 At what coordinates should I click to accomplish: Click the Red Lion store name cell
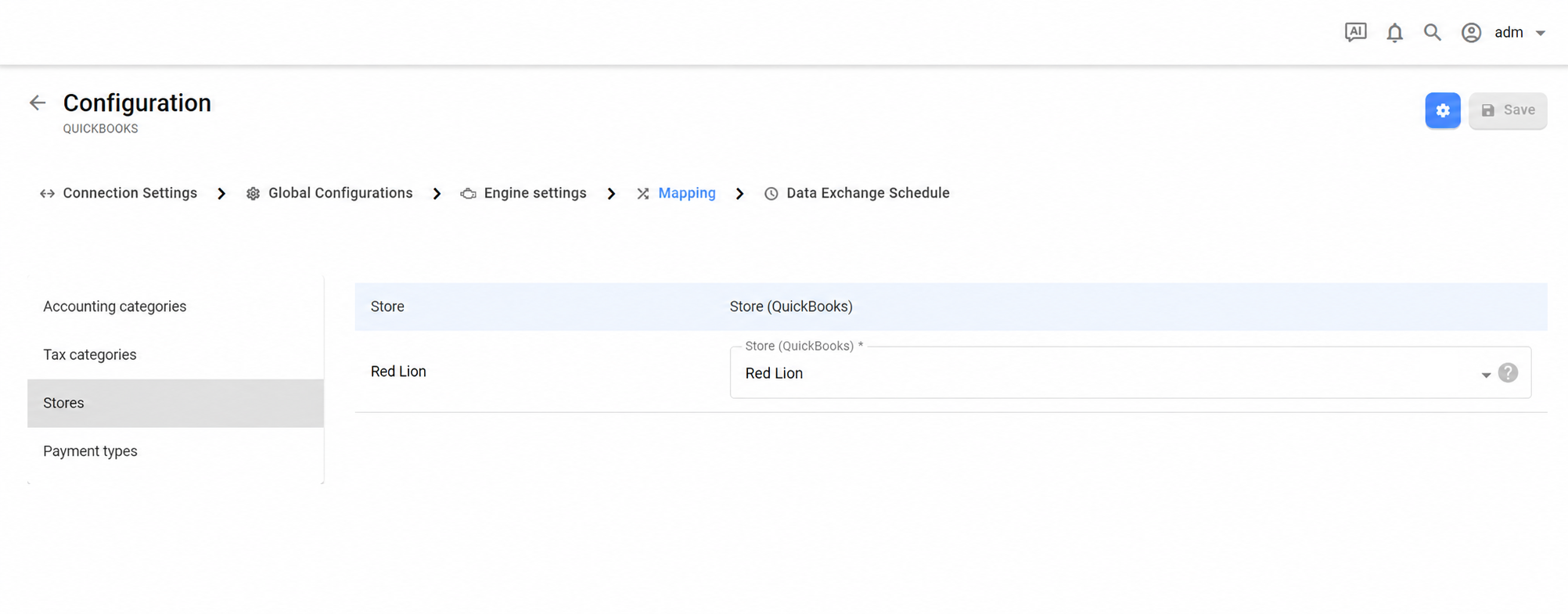[398, 372]
